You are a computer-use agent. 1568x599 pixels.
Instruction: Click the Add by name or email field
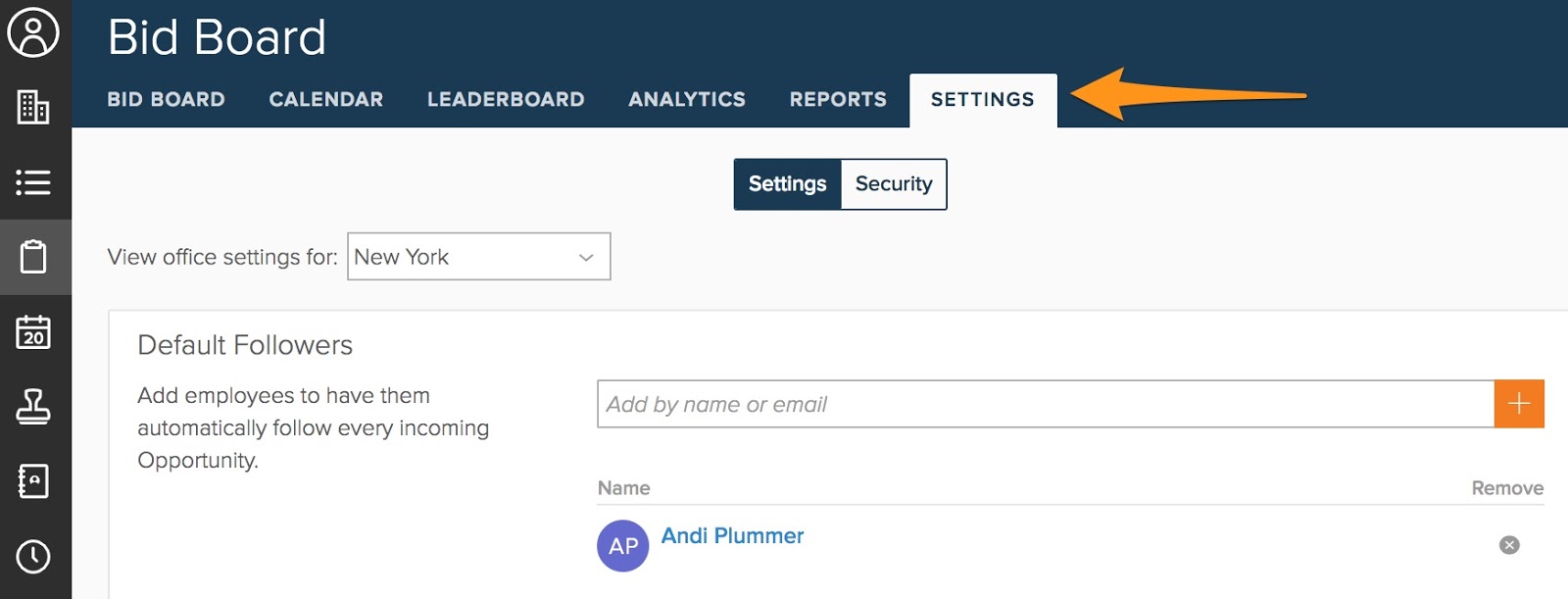(1045, 404)
